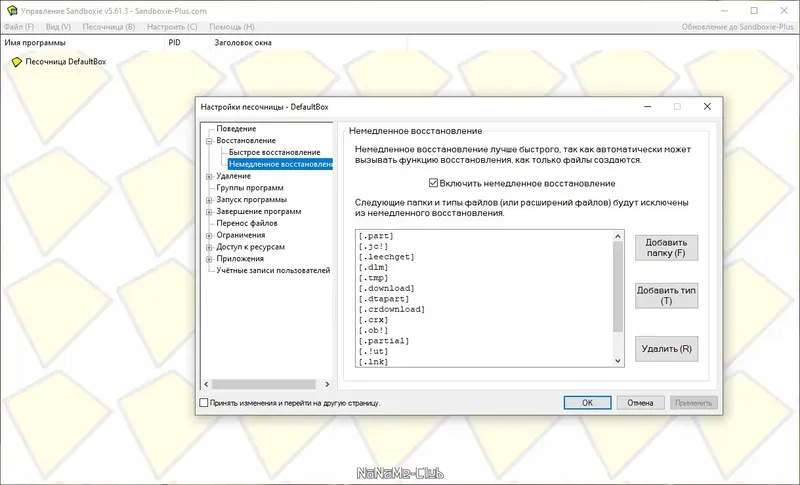The width and height of the screenshot is (800, 485).
Task: Select the [.!ut] list entry
Action: 373,351
